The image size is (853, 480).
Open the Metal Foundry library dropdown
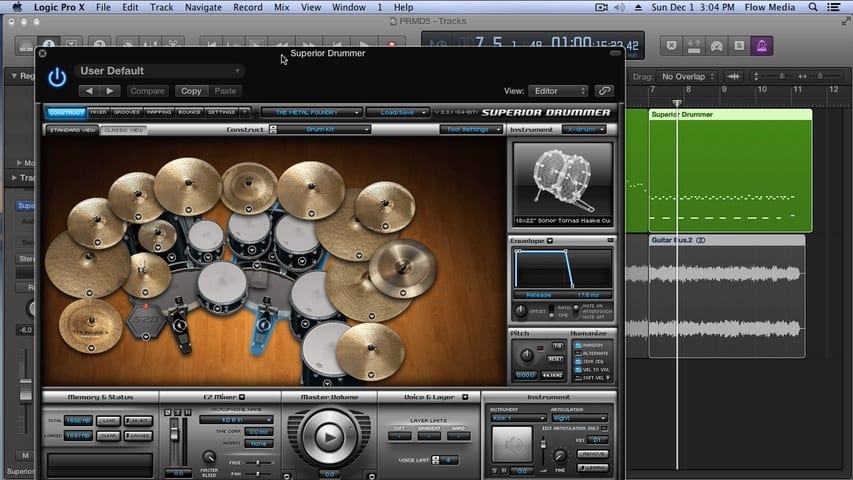point(310,112)
